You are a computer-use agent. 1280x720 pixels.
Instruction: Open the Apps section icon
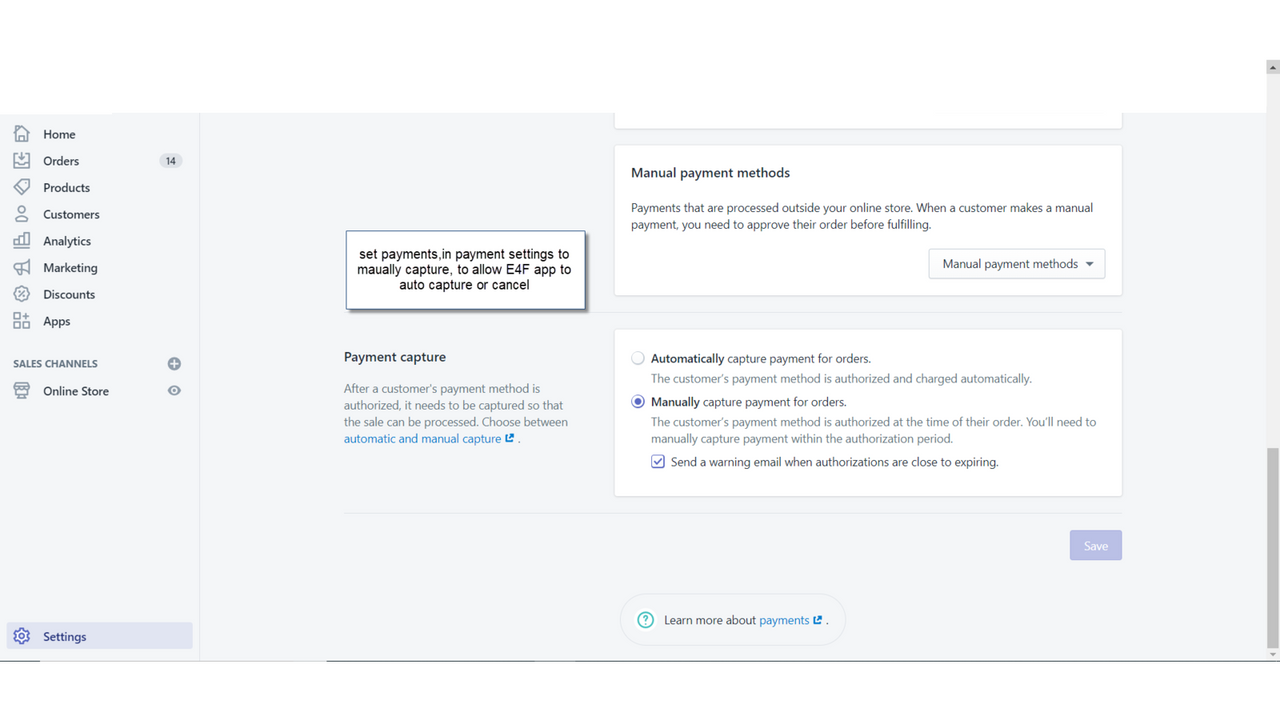(x=22, y=321)
